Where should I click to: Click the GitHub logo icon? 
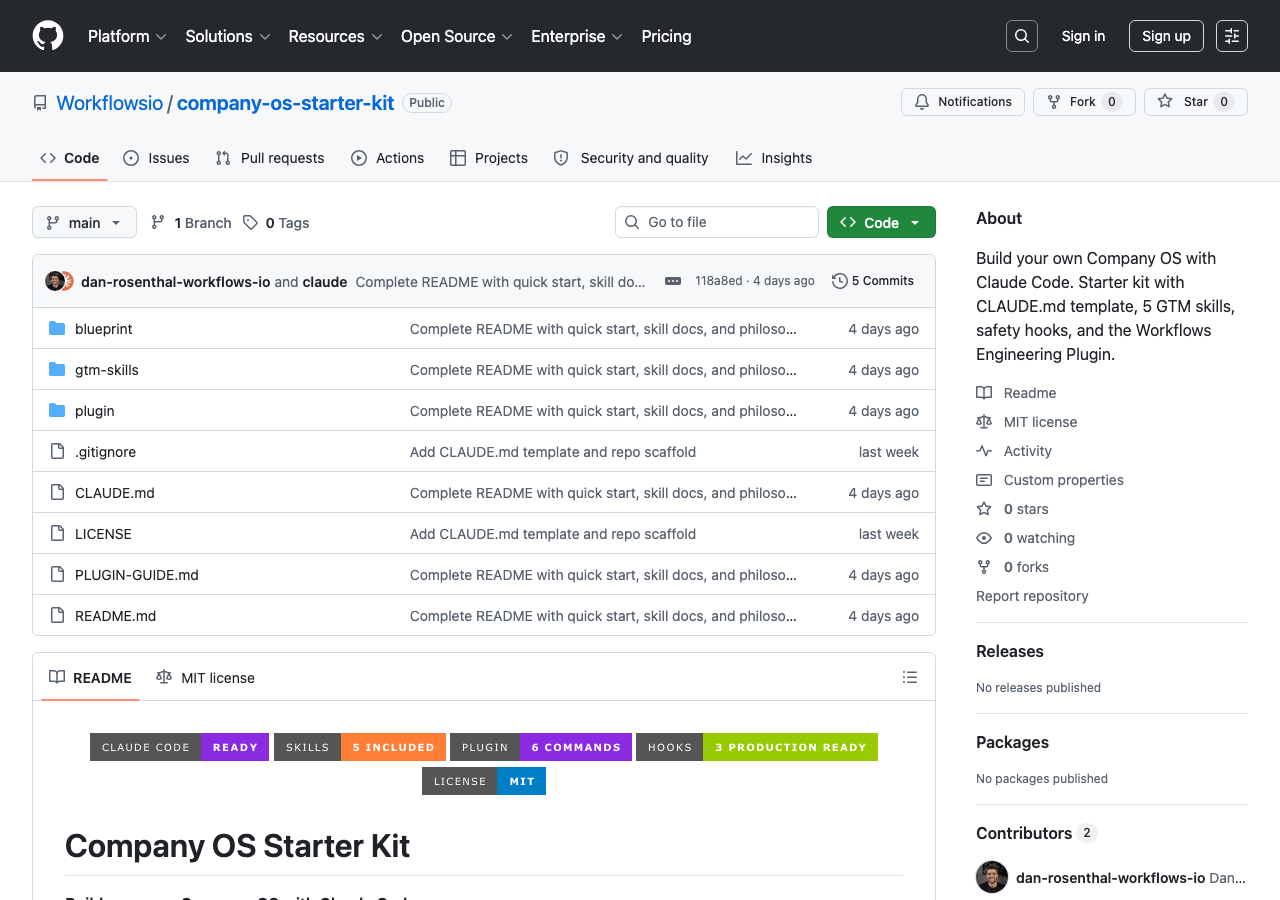47,35
